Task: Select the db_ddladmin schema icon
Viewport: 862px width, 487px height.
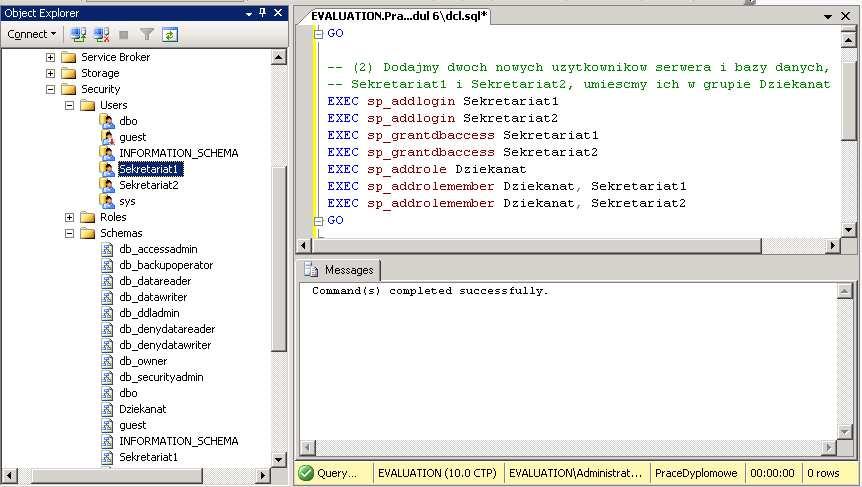Action: tap(107, 313)
